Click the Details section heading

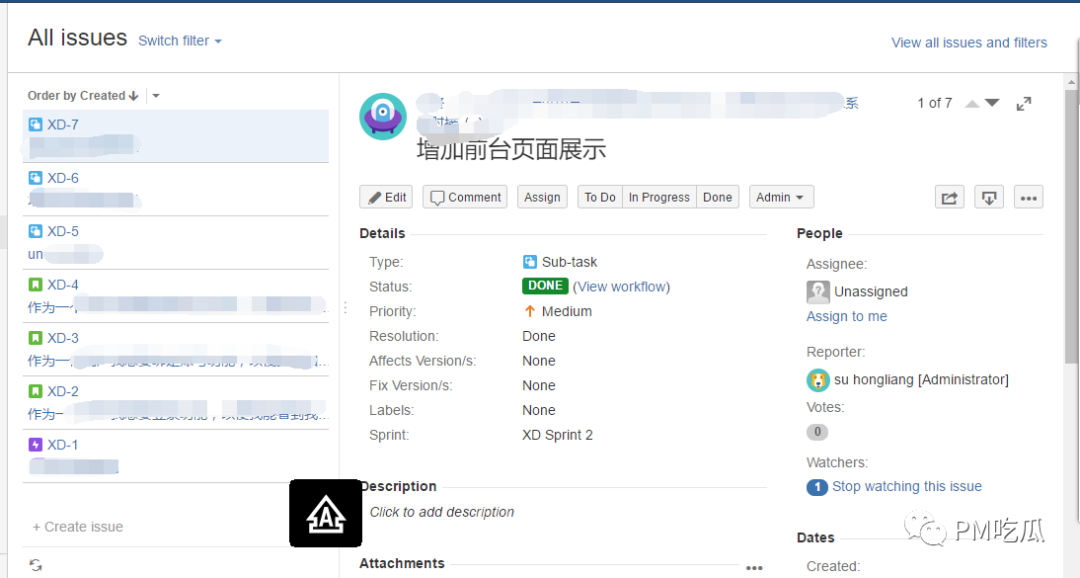(x=382, y=234)
